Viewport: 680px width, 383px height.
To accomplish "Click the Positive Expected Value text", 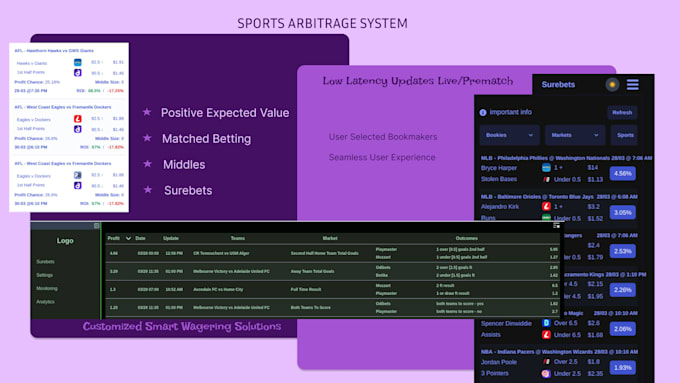I will [225, 113].
